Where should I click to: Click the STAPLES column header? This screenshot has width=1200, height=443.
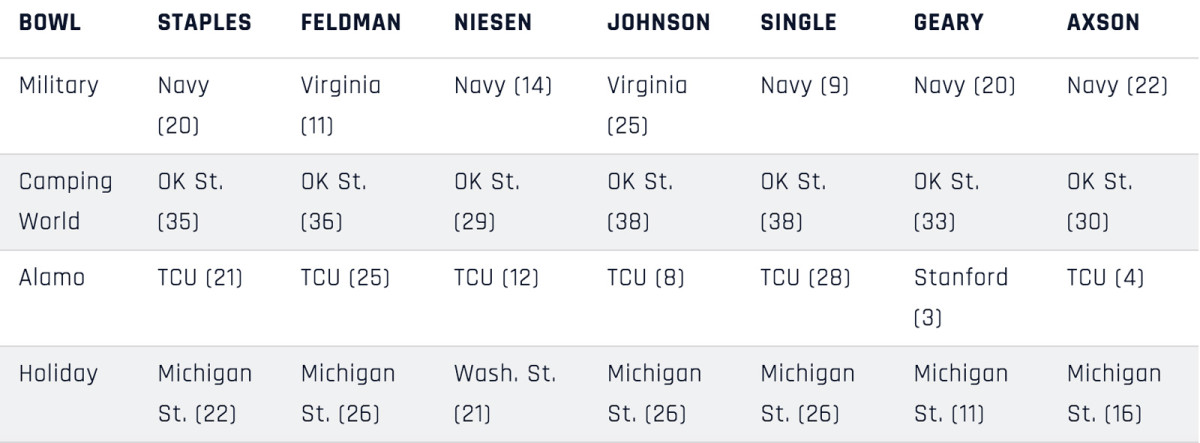coord(205,23)
